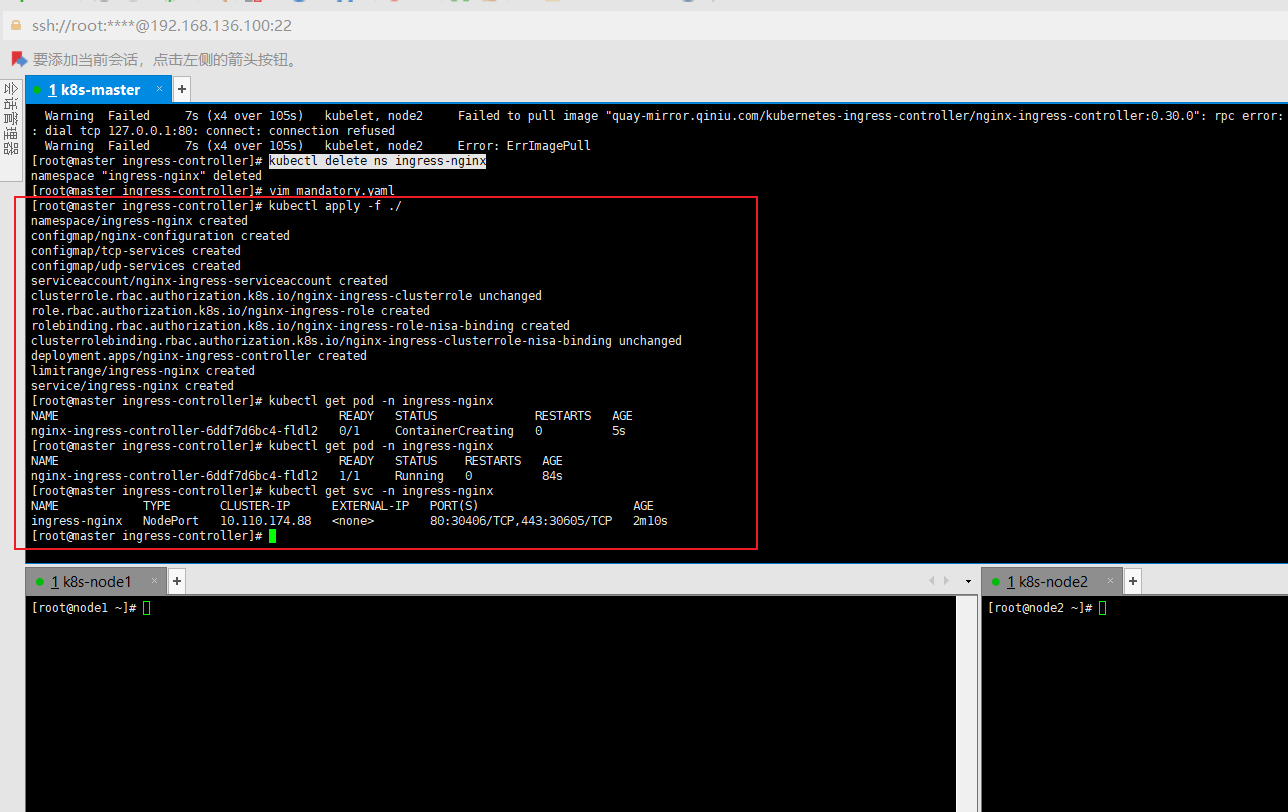Click the ports value 80:30406/TCP,443:30605/TCP
Viewport: 1288px width, 812px height.
pos(521,521)
